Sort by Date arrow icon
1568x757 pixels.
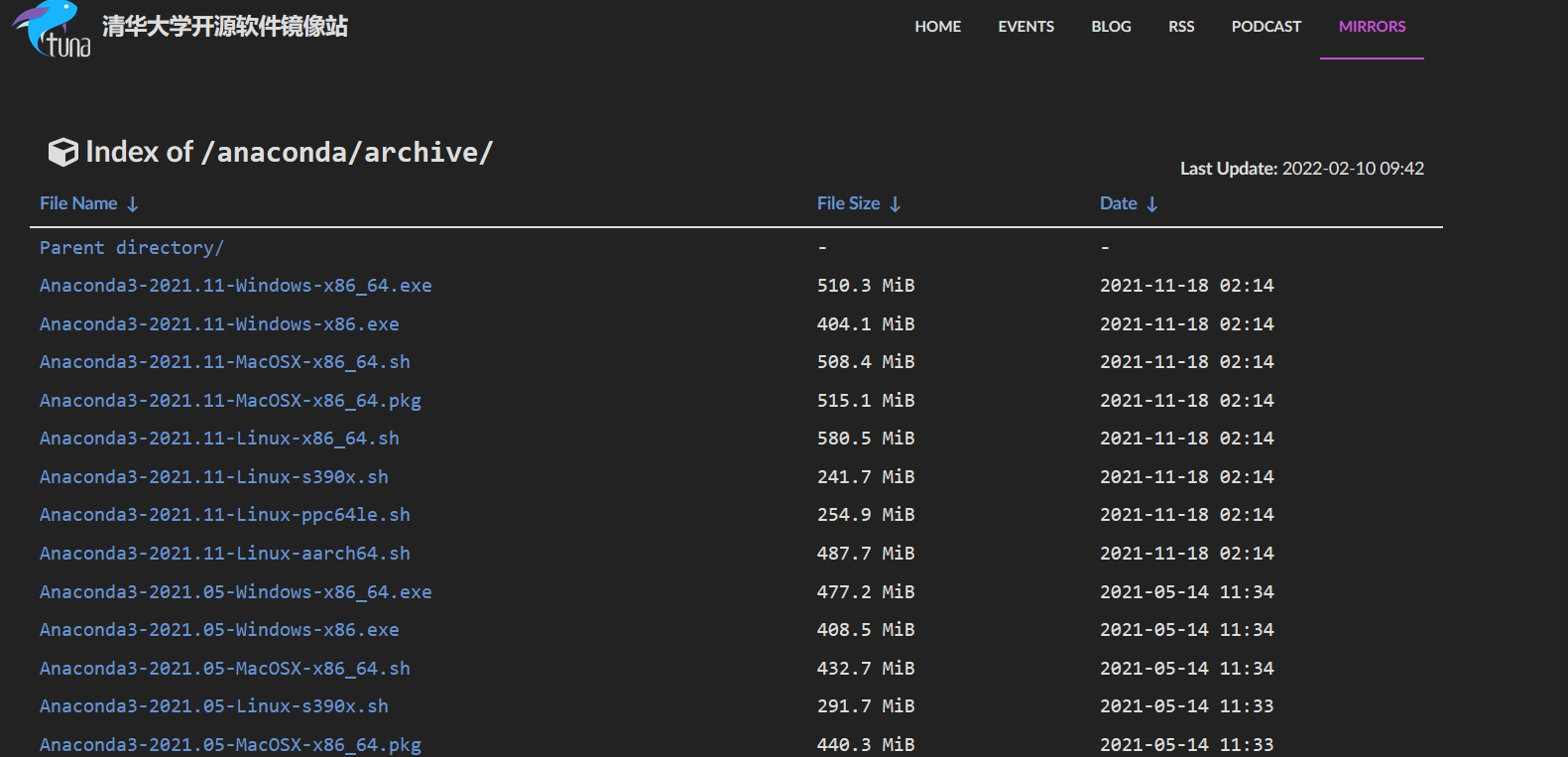(1152, 204)
